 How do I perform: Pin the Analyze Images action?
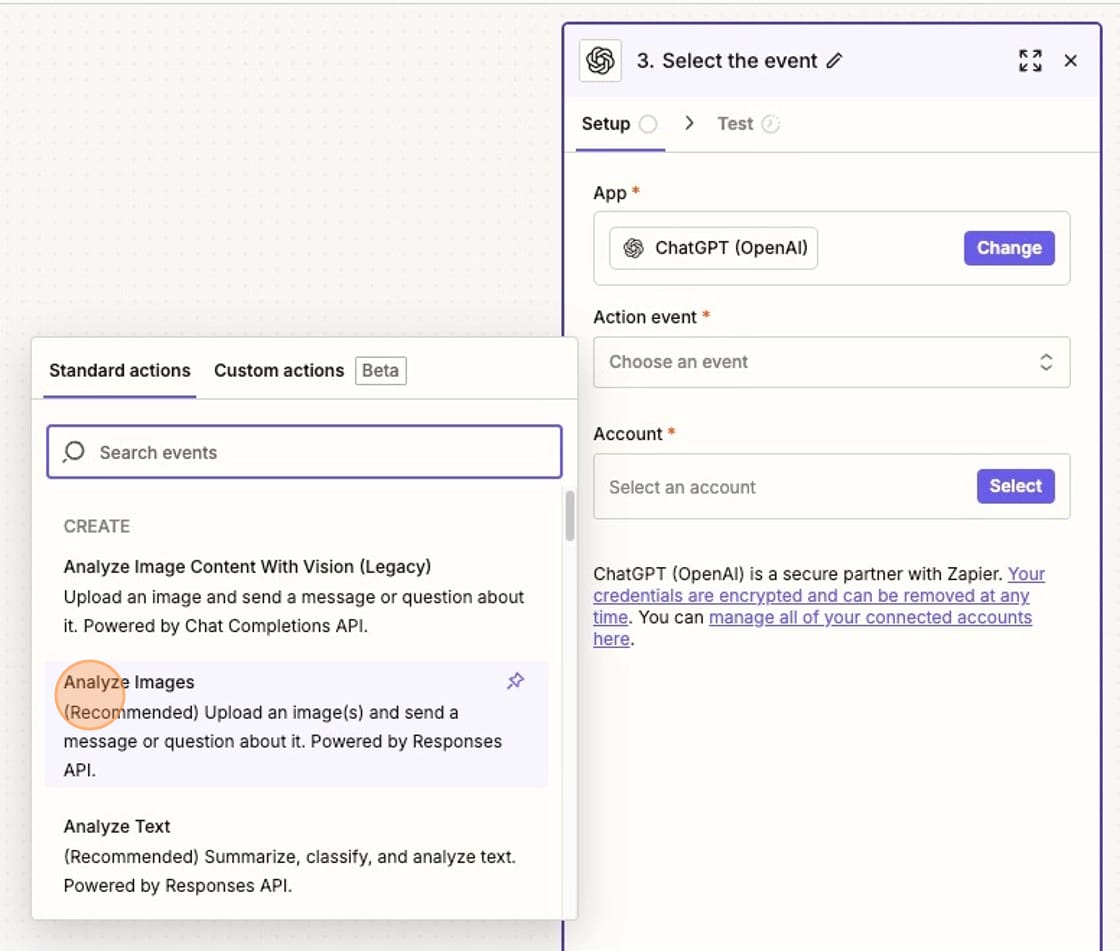tap(516, 681)
